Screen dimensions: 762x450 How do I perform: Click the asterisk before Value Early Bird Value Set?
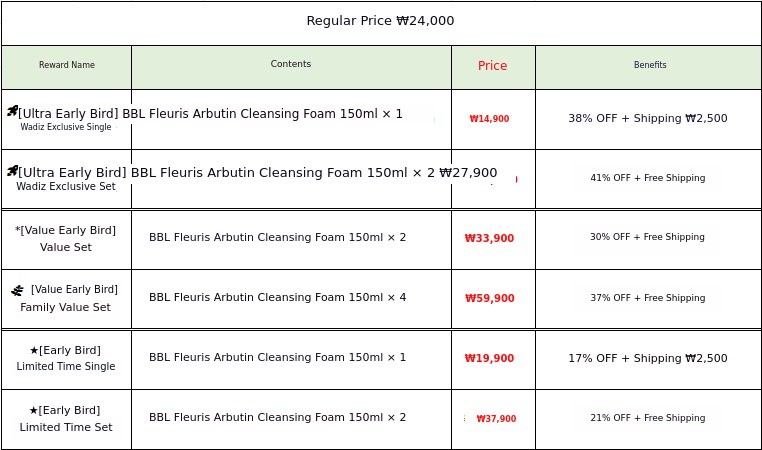18,231
